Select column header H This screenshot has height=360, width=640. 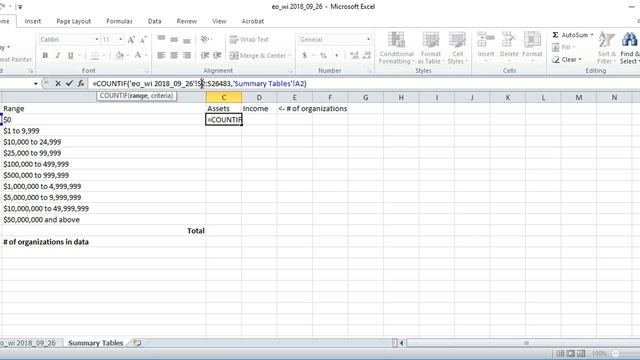[401, 97]
